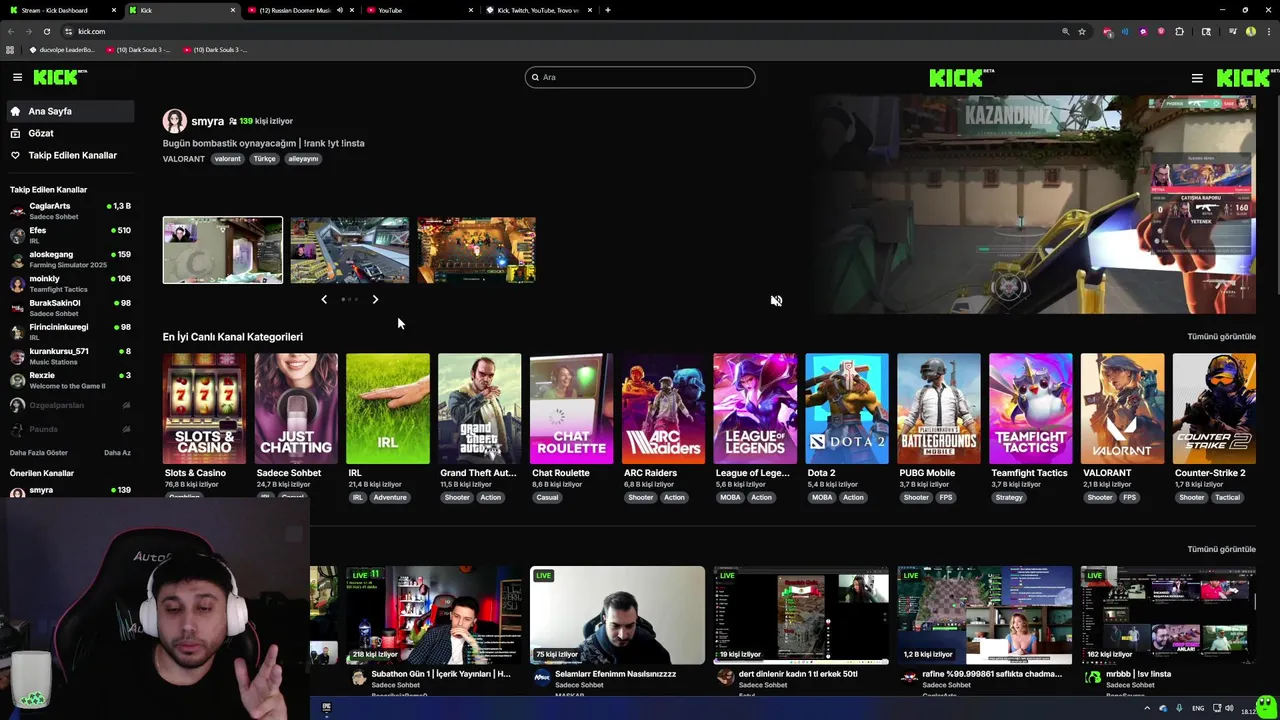Open the Dota 2 category card
The image size is (1280, 720).
tap(847, 408)
